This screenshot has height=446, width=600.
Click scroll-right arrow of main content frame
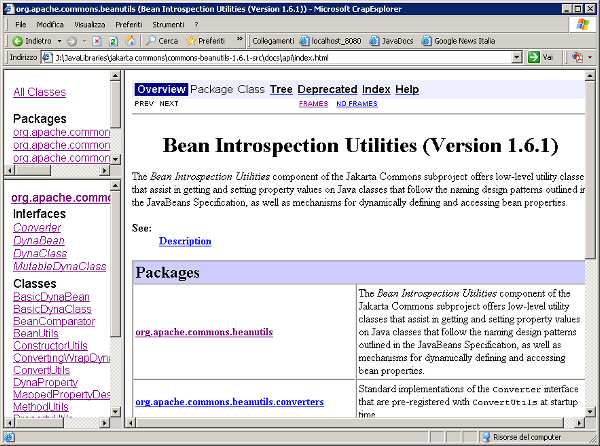pos(579,423)
